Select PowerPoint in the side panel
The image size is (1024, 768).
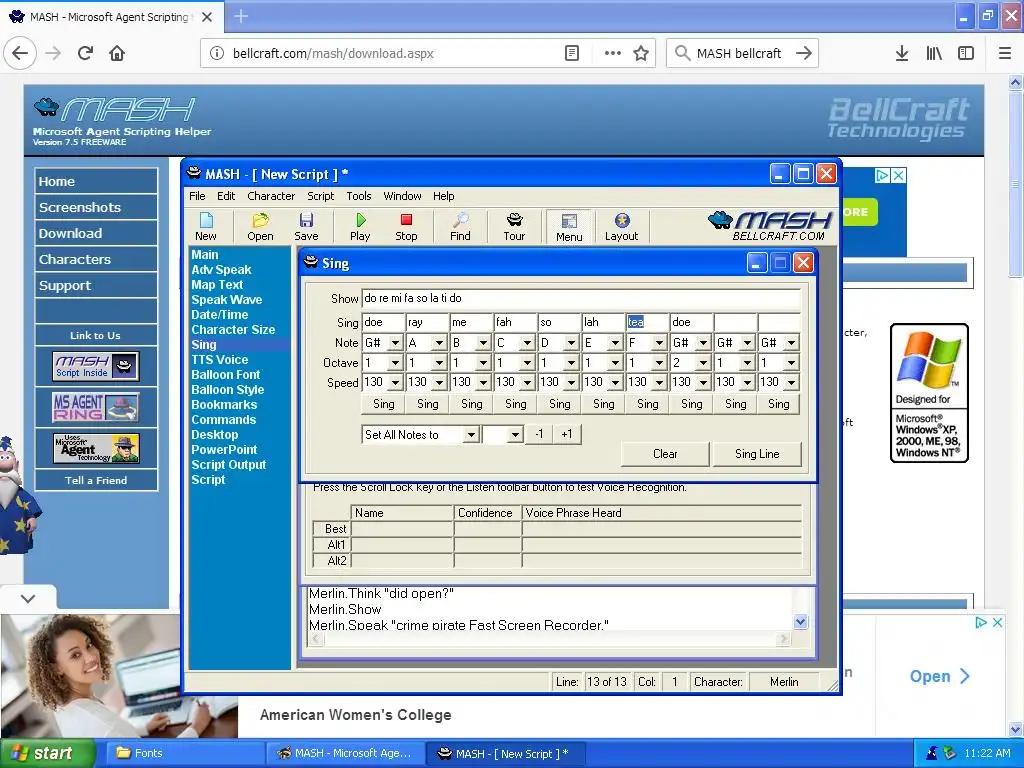point(224,450)
